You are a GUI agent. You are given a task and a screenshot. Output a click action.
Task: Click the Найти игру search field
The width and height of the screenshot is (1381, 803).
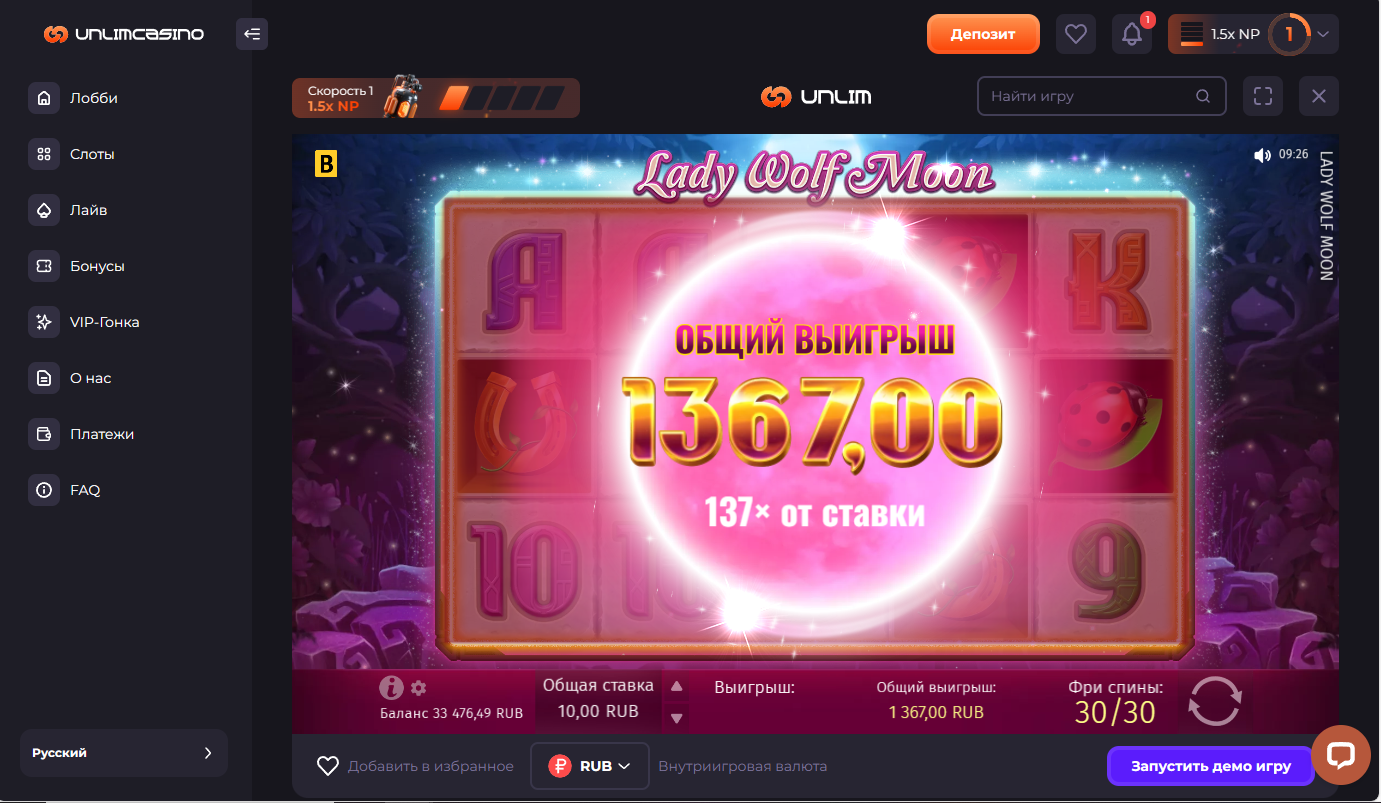pos(1101,96)
